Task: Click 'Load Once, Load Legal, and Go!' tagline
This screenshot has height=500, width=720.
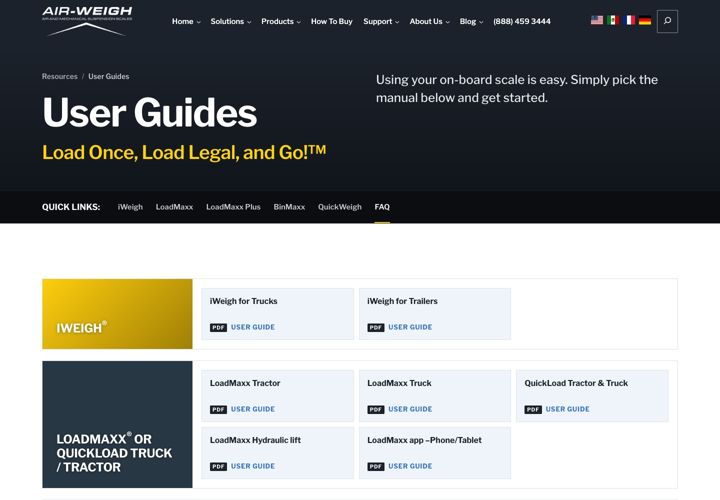Action: pyautogui.click(x=184, y=152)
